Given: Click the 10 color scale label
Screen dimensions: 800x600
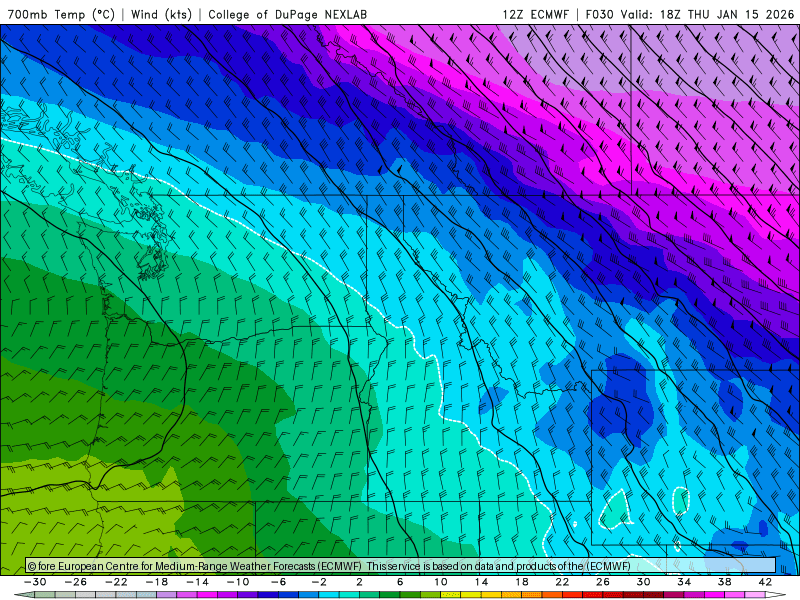Looking at the screenshot, I should pyautogui.click(x=441, y=582).
